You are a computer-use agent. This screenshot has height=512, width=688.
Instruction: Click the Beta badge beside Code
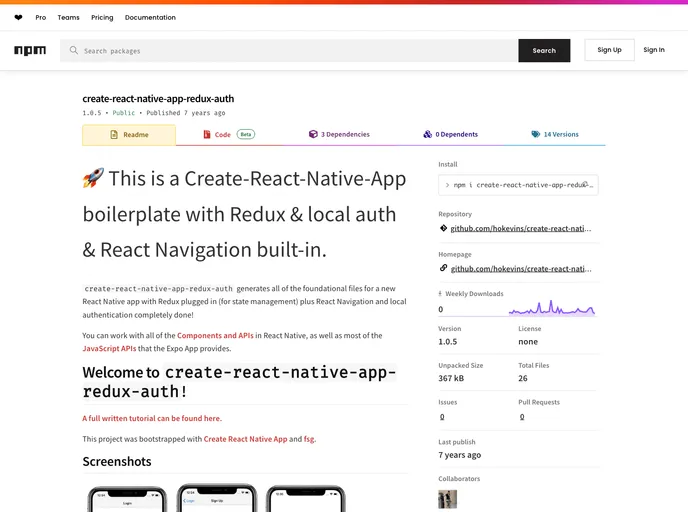pyautogui.click(x=246, y=134)
